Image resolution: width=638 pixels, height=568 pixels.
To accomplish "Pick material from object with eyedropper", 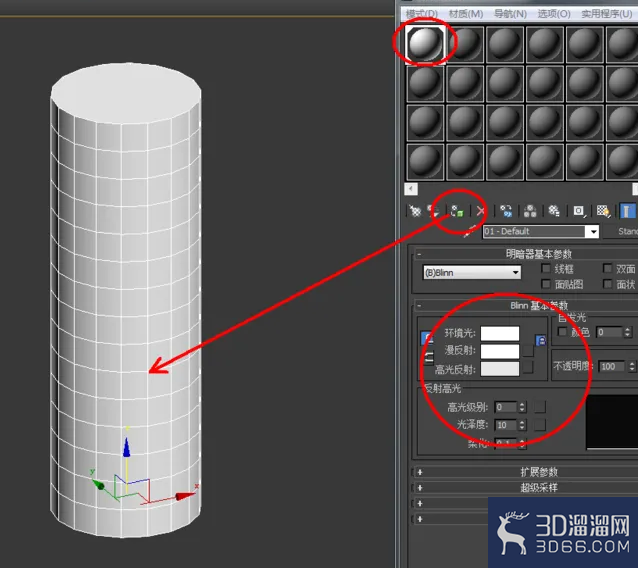I will tap(470, 231).
